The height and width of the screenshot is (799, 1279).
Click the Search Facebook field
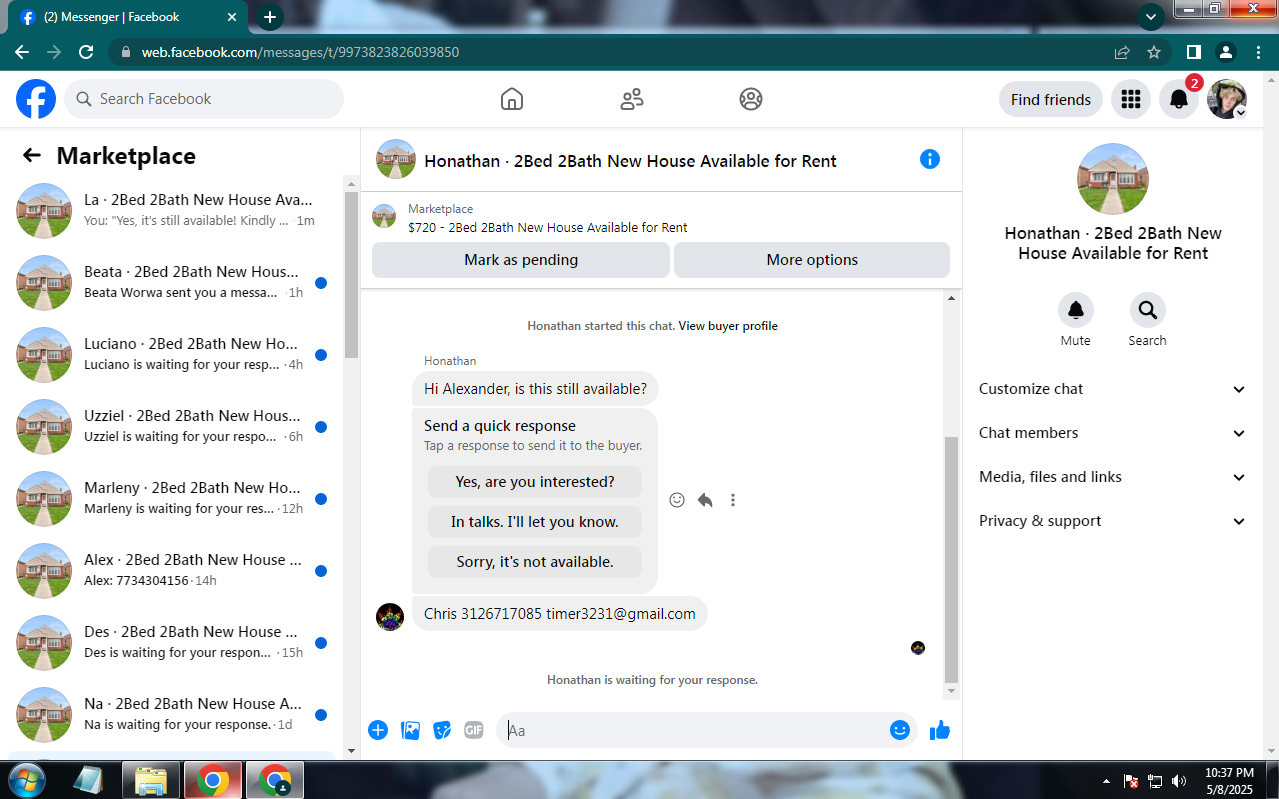pyautogui.click(x=204, y=99)
